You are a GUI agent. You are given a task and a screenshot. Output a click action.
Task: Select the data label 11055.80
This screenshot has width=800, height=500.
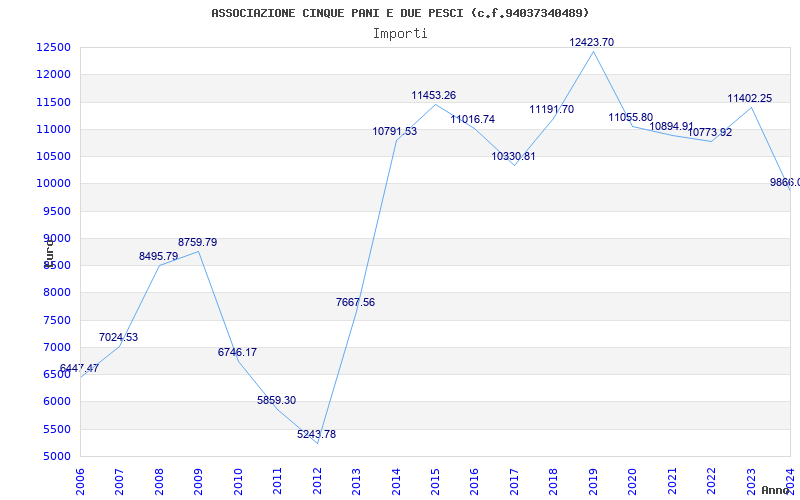coord(631,117)
